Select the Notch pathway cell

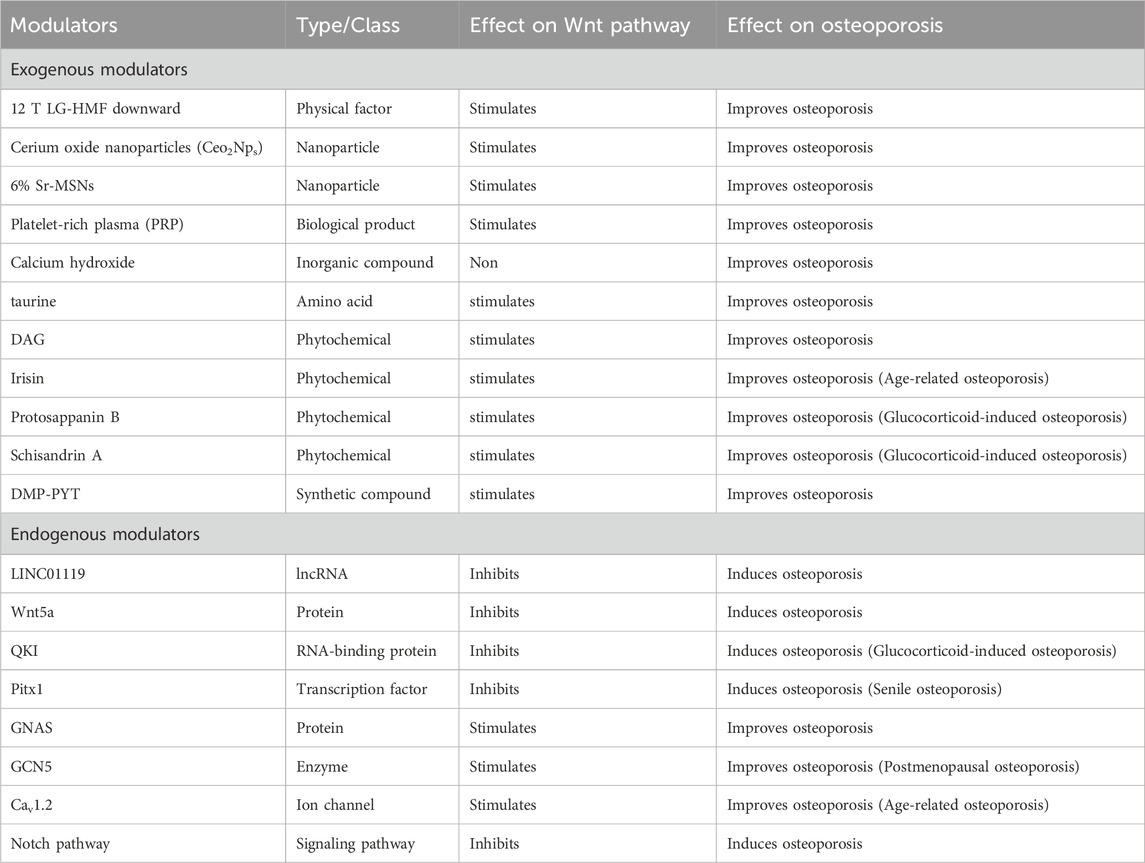[60, 843]
